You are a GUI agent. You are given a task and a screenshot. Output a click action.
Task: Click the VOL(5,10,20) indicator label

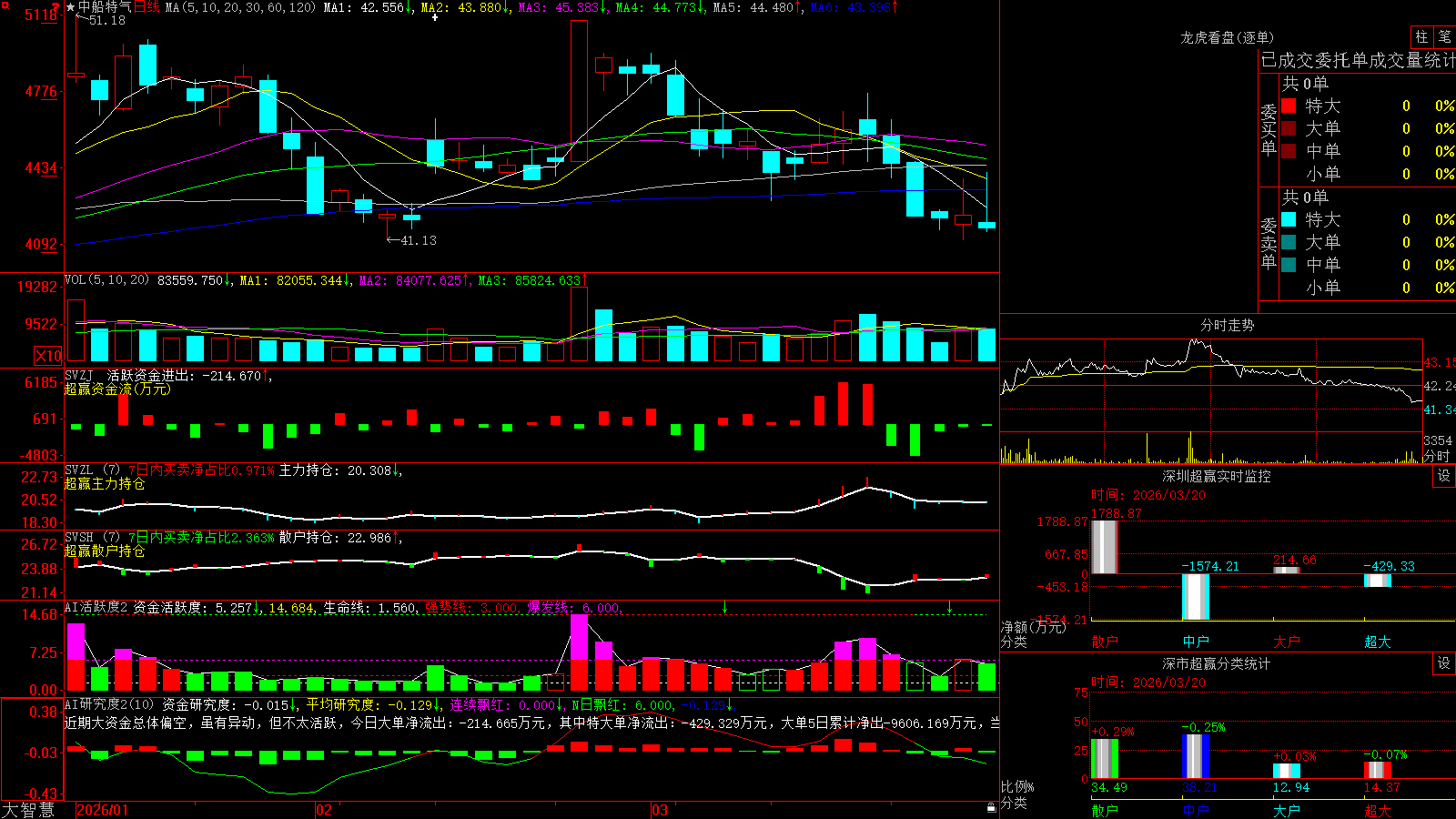tap(106, 280)
